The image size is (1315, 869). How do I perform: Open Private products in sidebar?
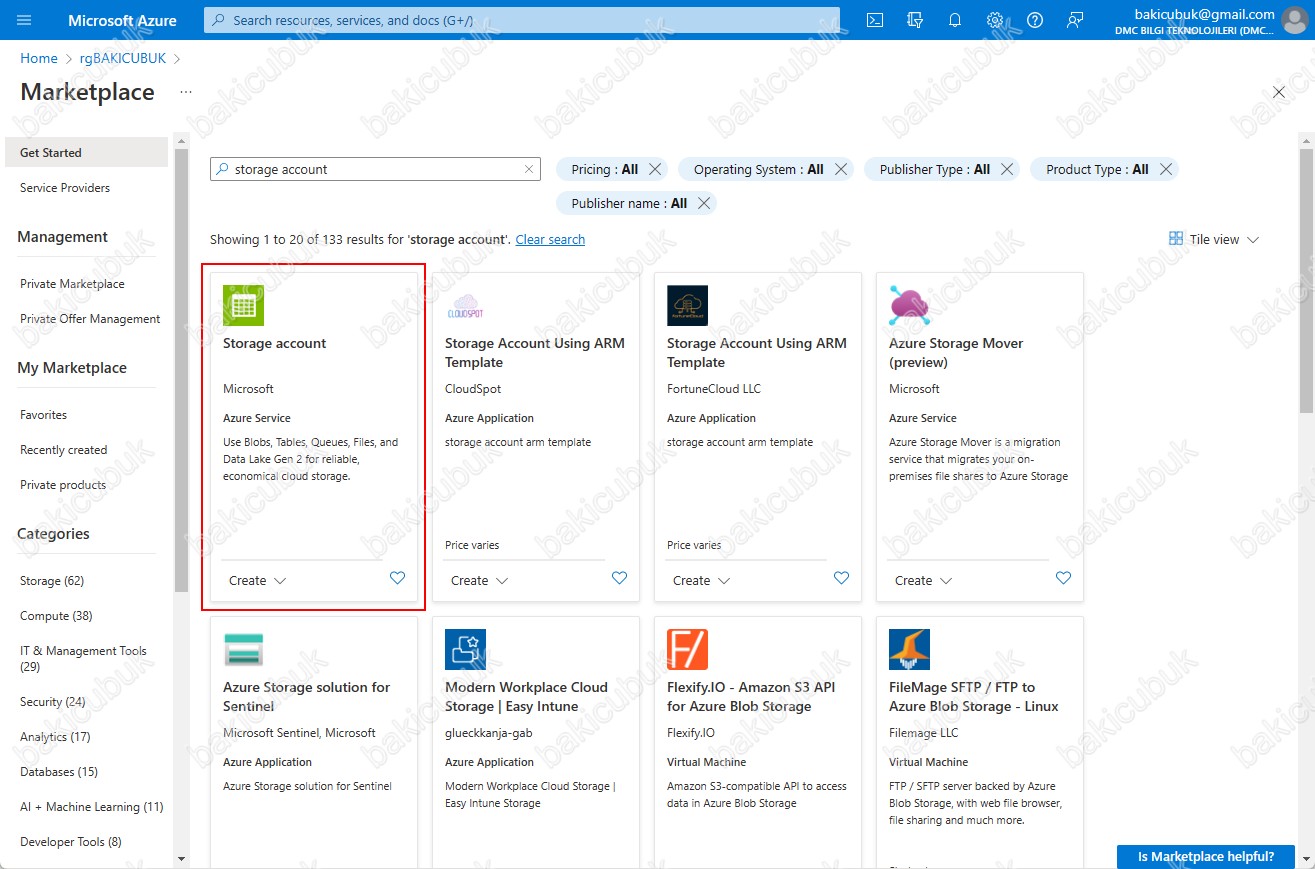pyautogui.click(x=63, y=485)
